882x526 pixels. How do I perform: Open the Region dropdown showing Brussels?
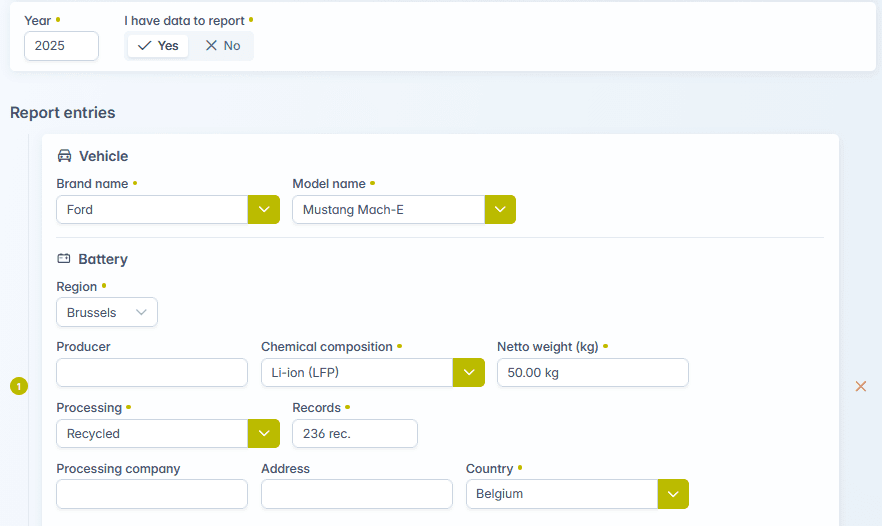[107, 313]
